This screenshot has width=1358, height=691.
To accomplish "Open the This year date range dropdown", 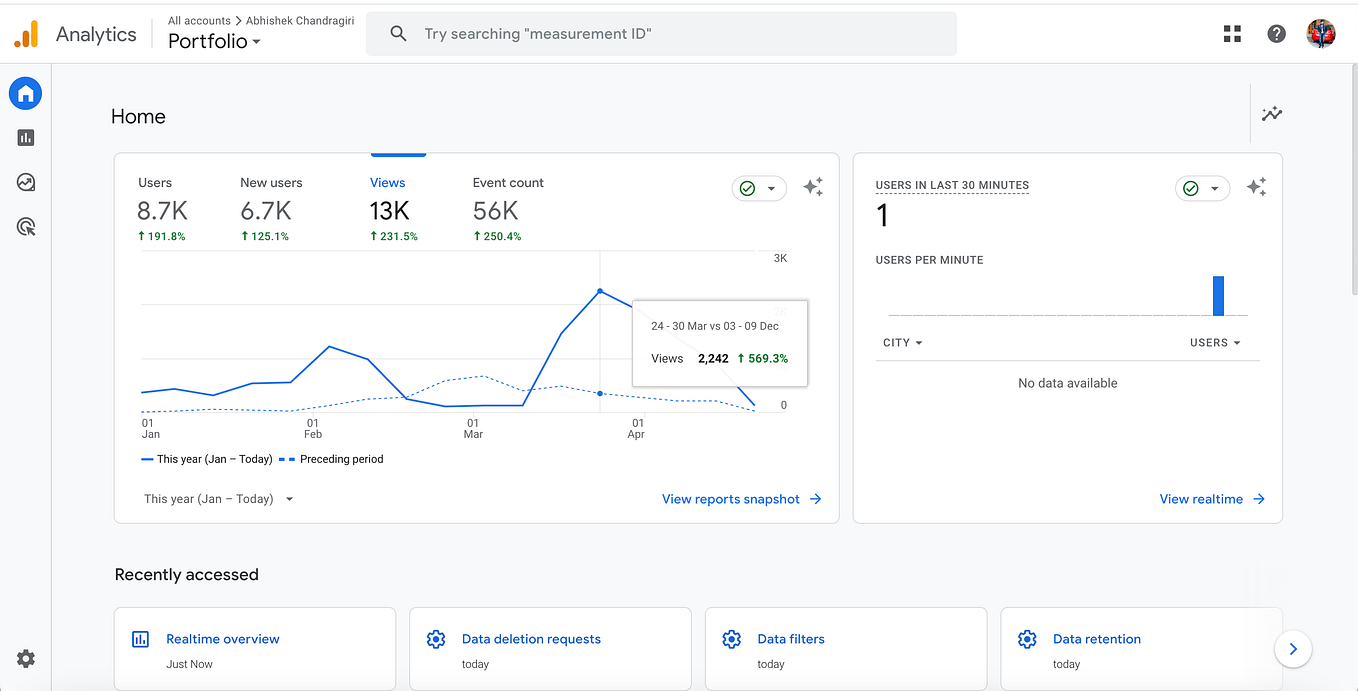I will [218, 498].
